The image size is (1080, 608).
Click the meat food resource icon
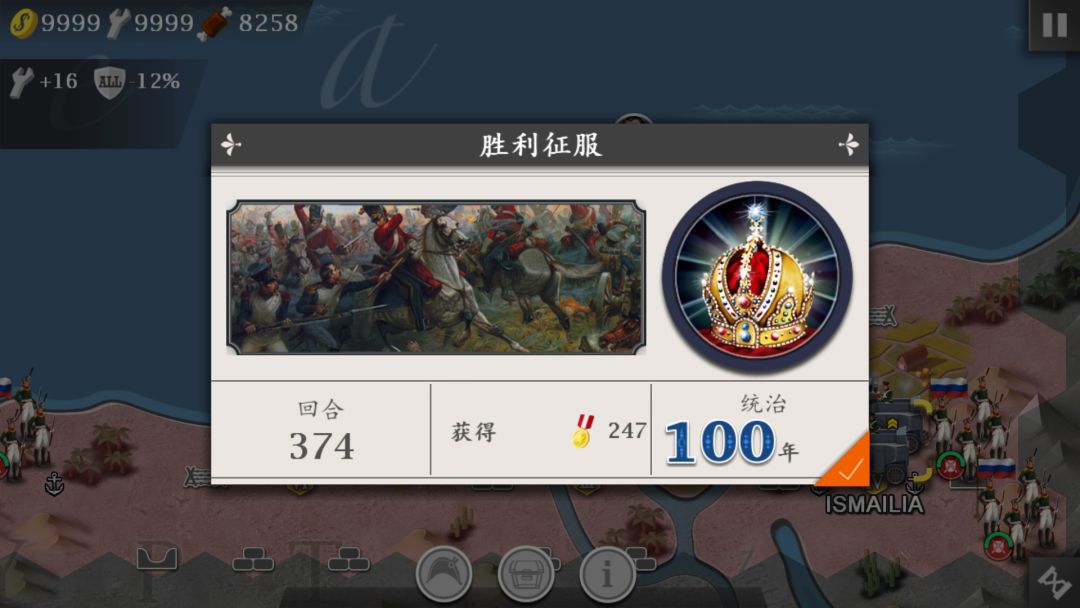tap(215, 23)
